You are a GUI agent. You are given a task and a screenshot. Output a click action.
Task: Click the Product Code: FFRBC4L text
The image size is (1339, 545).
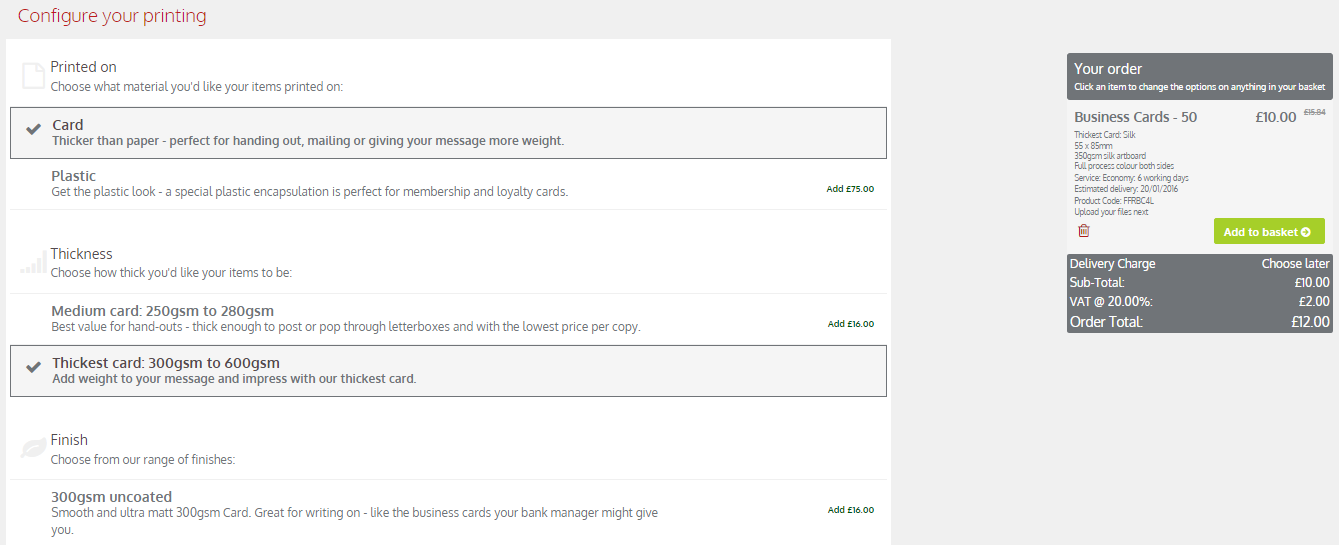1115,200
